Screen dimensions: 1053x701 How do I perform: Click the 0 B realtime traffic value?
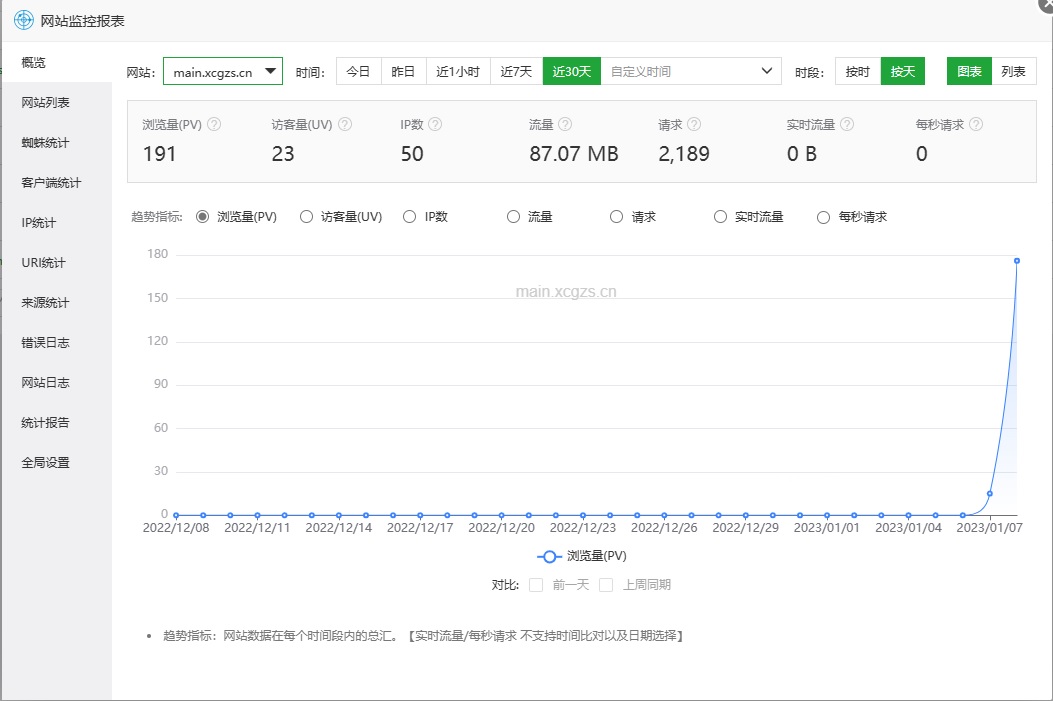[x=802, y=154]
